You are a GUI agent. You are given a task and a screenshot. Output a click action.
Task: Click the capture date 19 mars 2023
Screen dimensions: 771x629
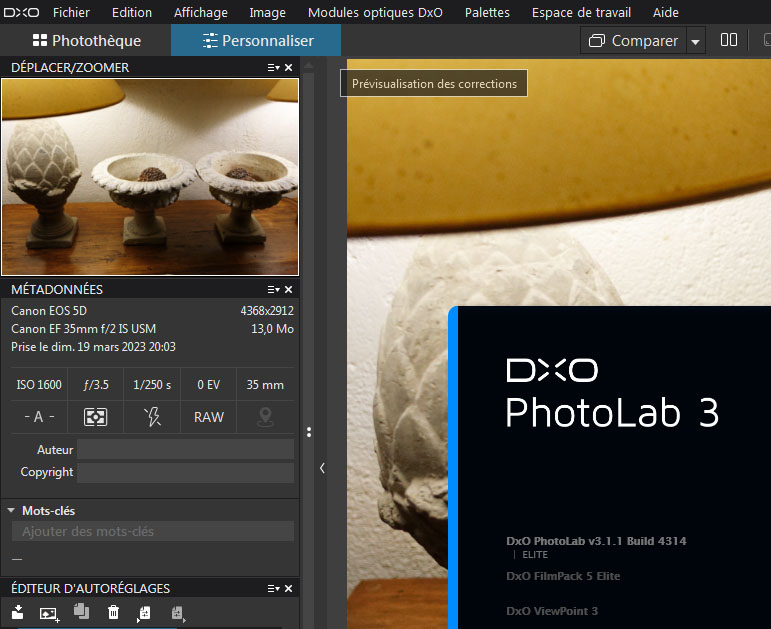click(x=93, y=347)
